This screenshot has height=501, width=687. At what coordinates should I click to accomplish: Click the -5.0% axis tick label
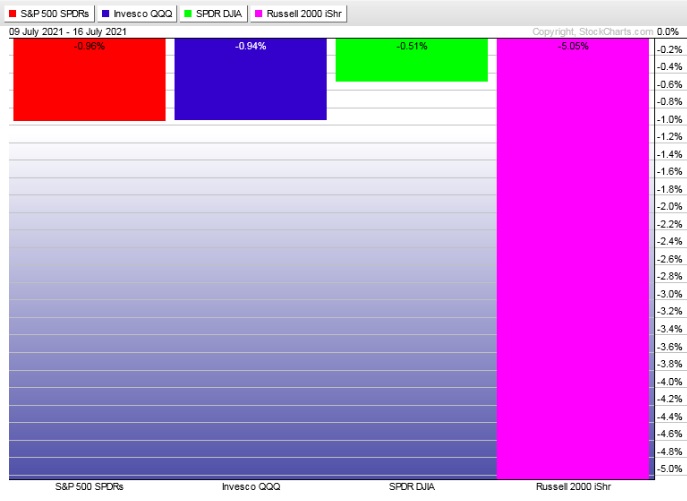669,469
